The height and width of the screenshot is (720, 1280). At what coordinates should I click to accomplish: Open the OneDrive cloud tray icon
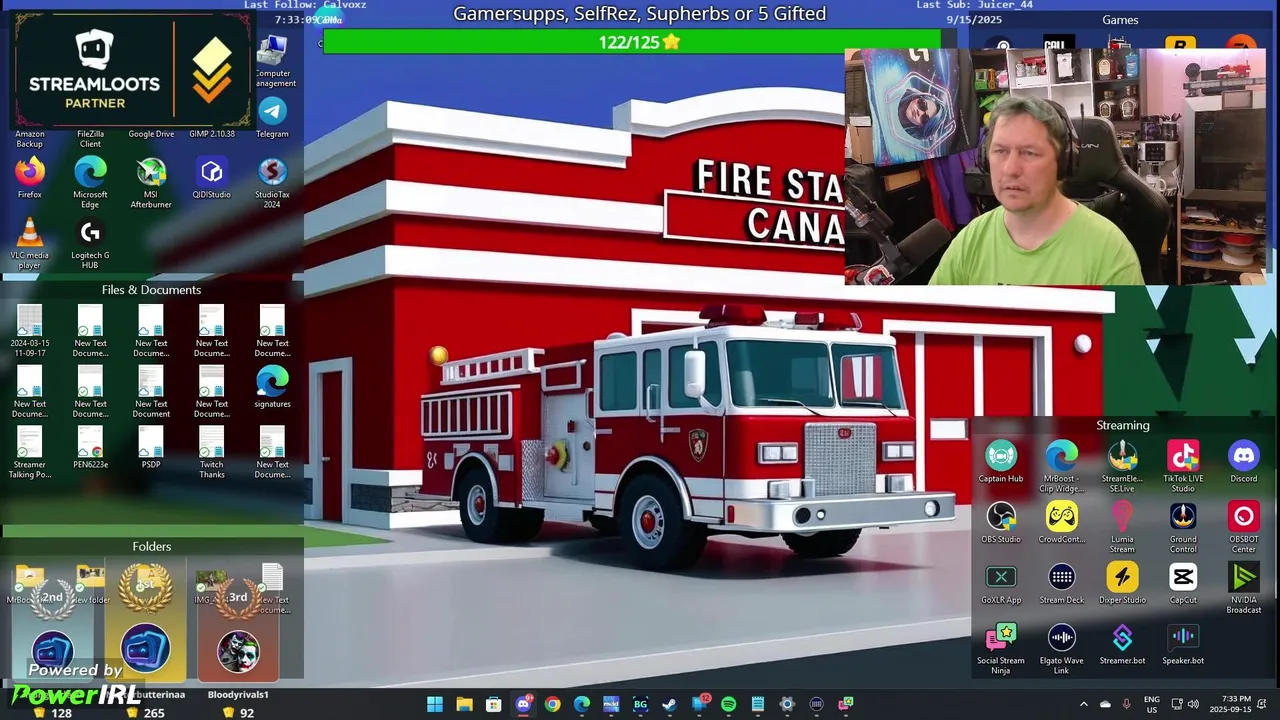click(1105, 704)
